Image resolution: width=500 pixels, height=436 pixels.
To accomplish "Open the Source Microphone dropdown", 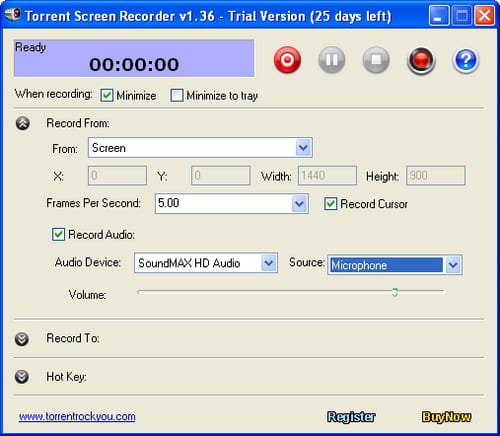I will pyautogui.click(x=453, y=265).
